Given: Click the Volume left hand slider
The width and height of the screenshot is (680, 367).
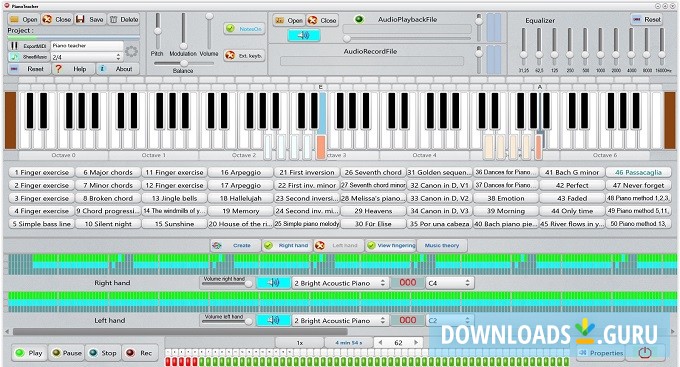Looking at the screenshot, I should coord(248,321).
